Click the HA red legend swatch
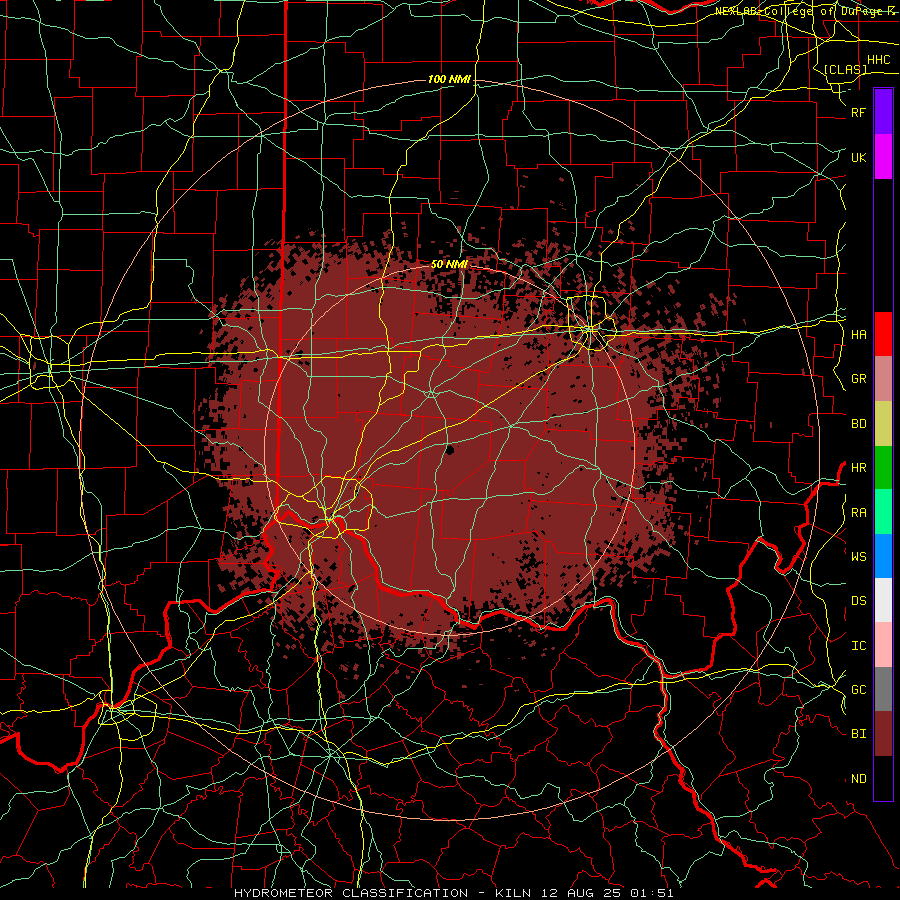This screenshot has width=900, height=900. (x=883, y=334)
